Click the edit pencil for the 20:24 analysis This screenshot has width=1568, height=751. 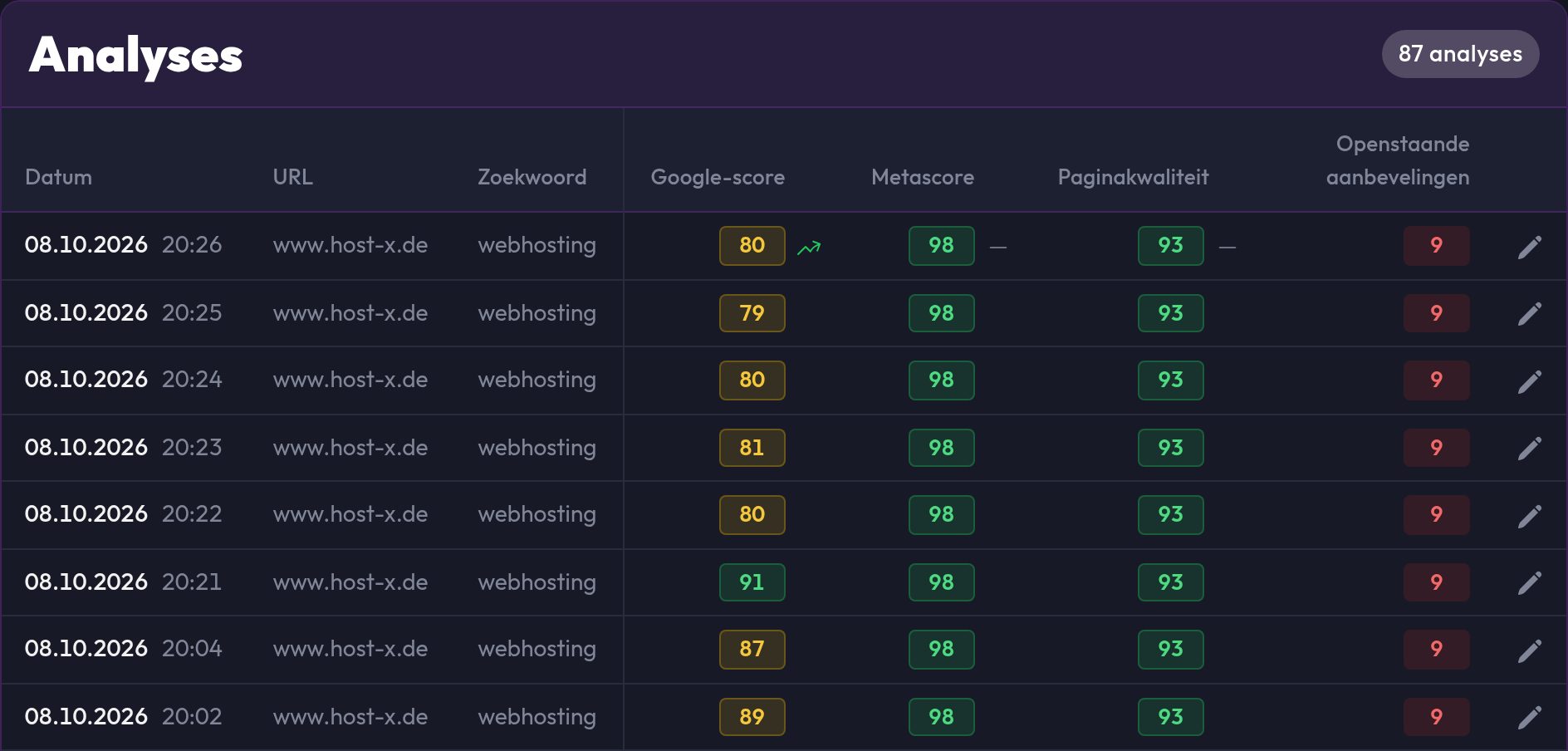pyautogui.click(x=1530, y=381)
